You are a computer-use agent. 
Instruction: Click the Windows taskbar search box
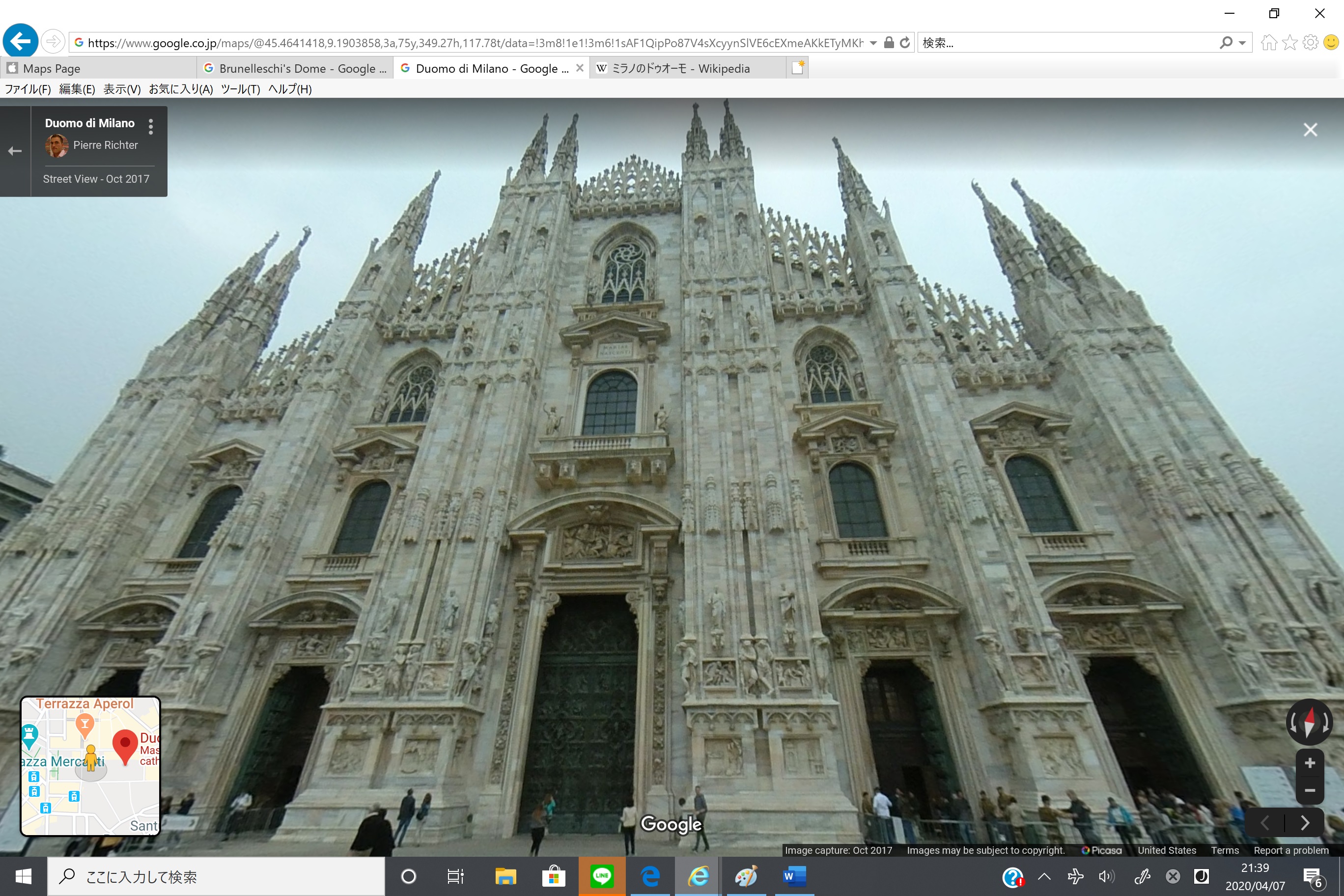[x=216, y=876]
